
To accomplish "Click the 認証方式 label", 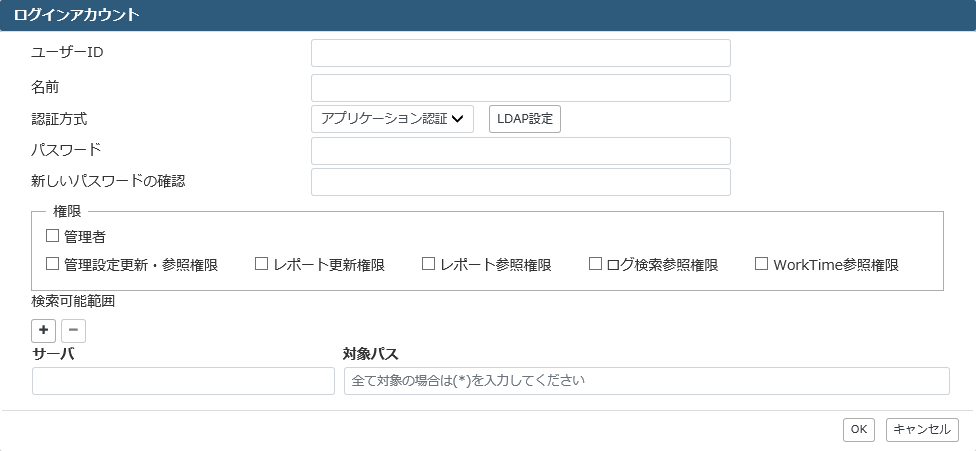I will tap(59, 119).
